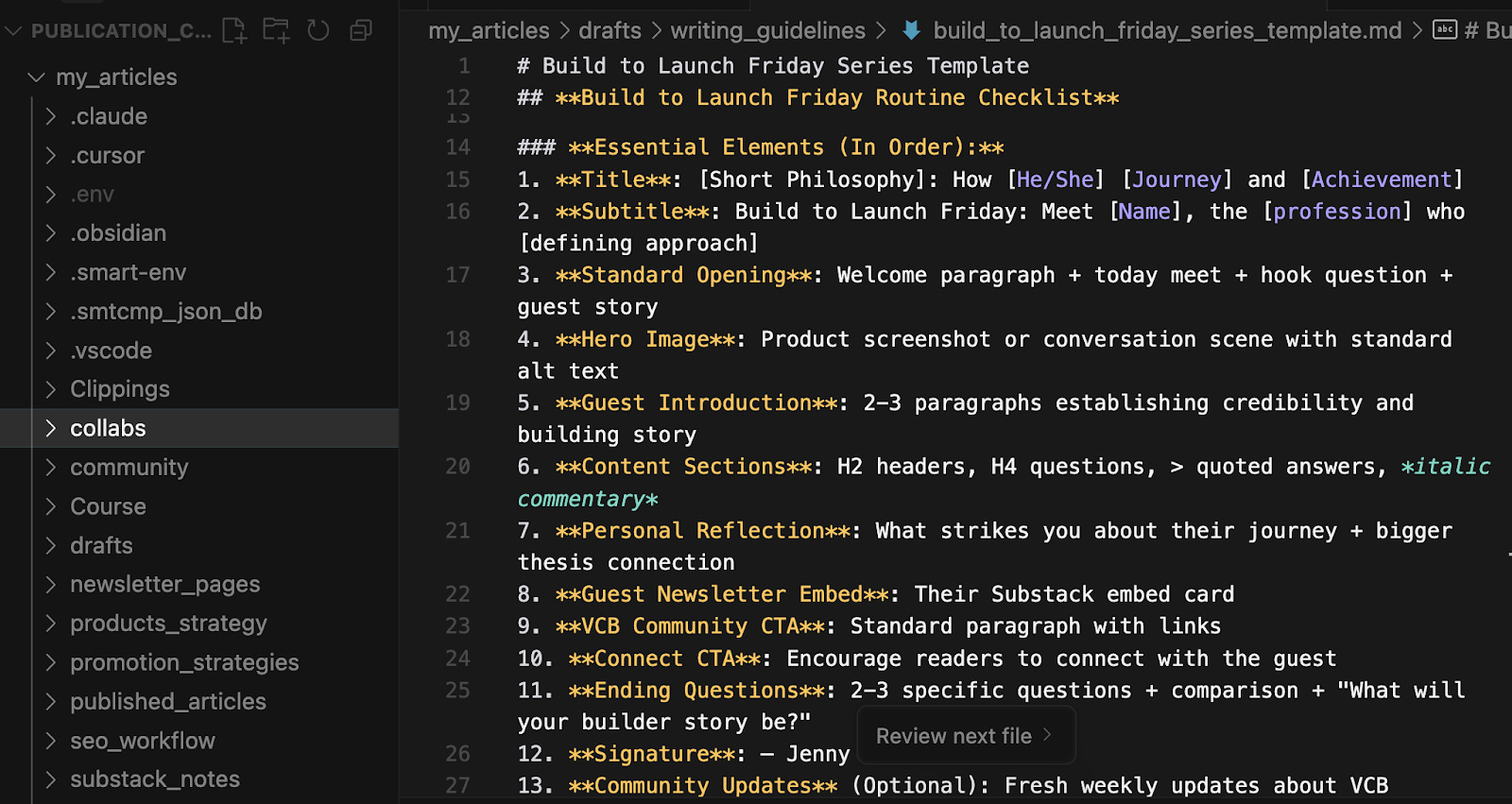Viewport: 1512px width, 804px height.
Task: Click line number 14 in the gutter
Action: click(457, 147)
